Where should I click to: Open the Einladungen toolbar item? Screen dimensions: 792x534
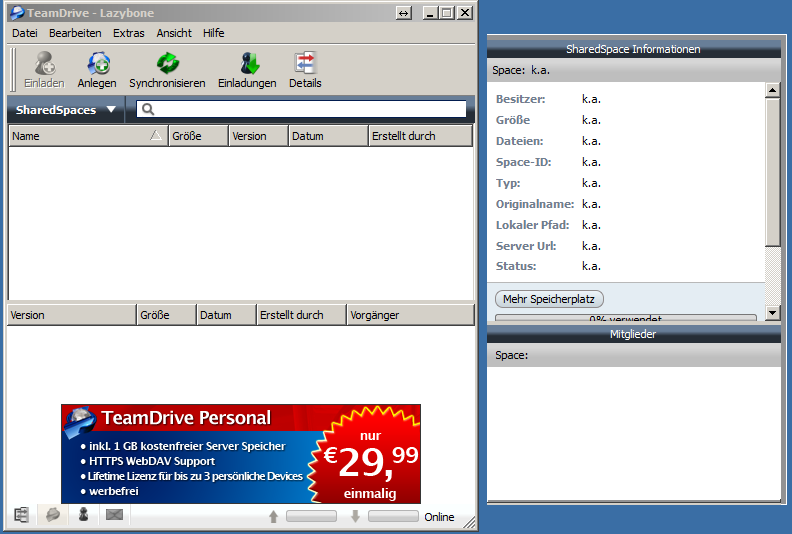coord(248,70)
